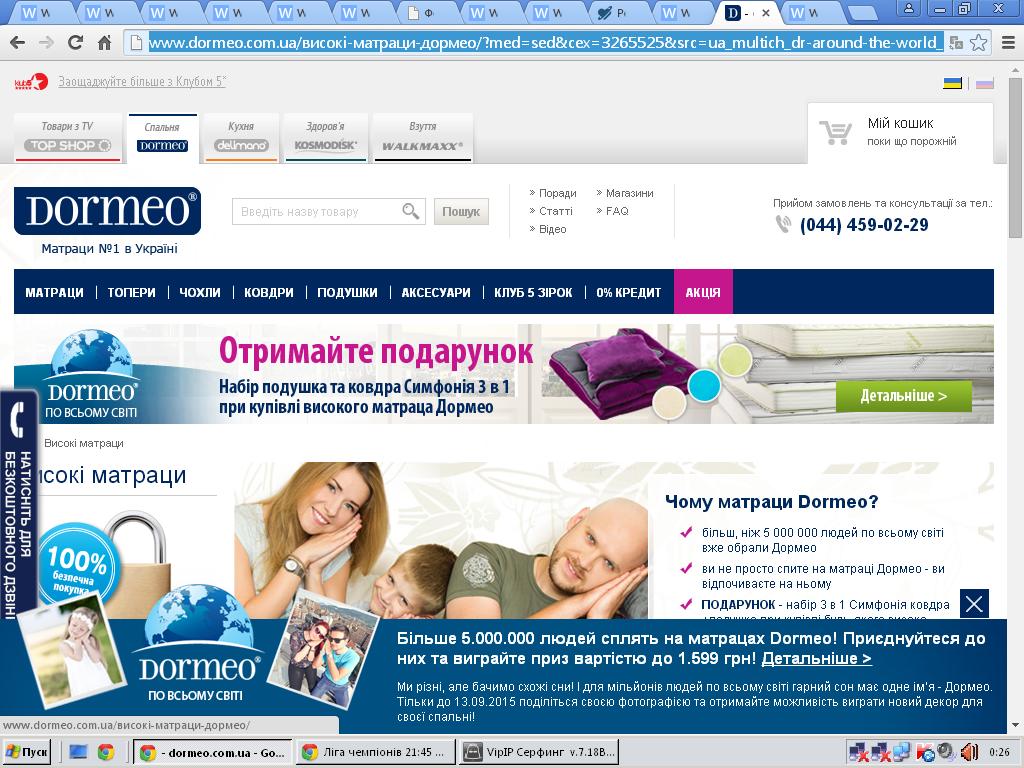Screen dimensions: 1024x768
Task: Open the Статті link
Action: click(x=555, y=211)
